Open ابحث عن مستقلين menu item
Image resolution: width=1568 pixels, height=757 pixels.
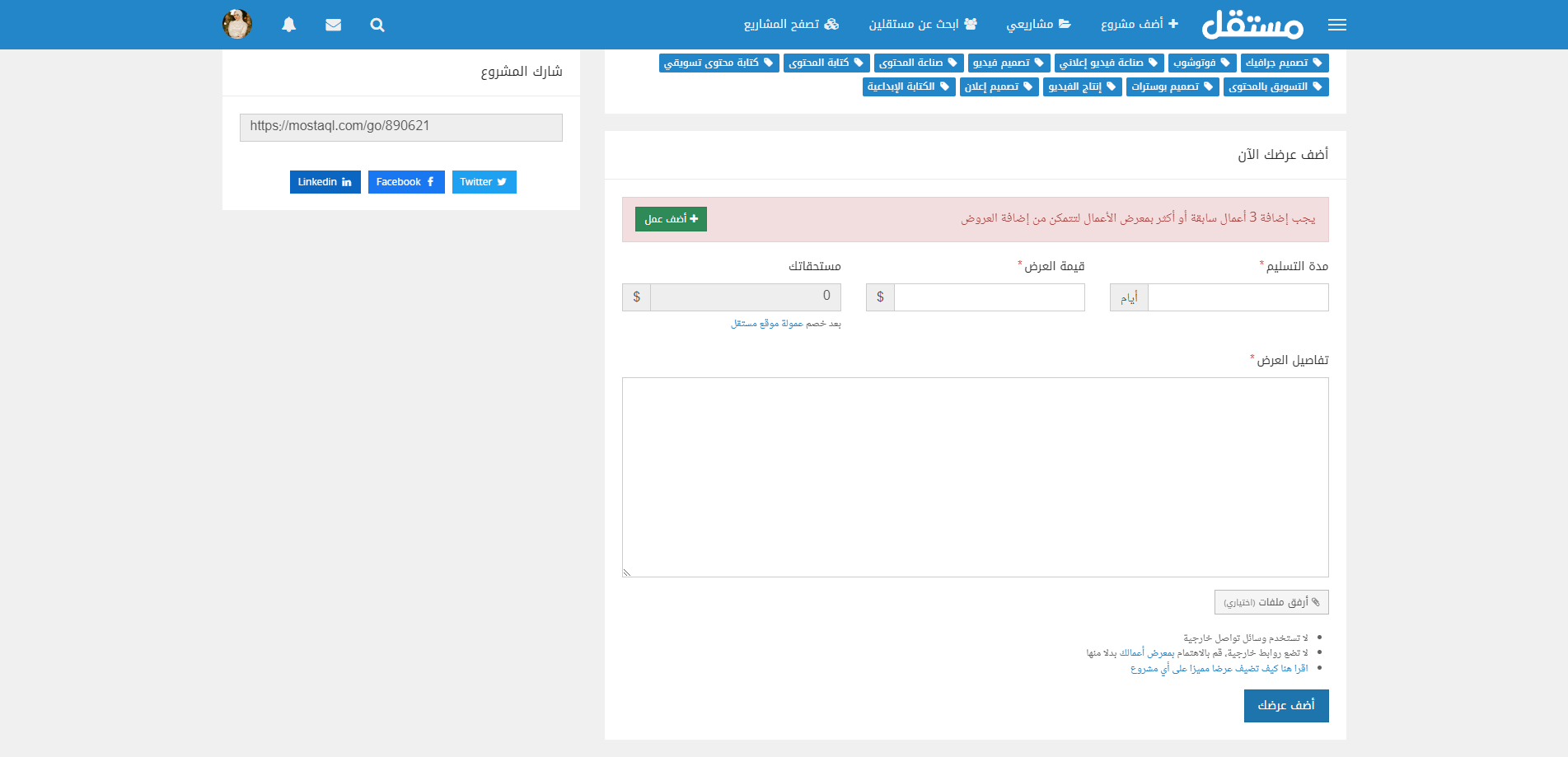click(923, 24)
